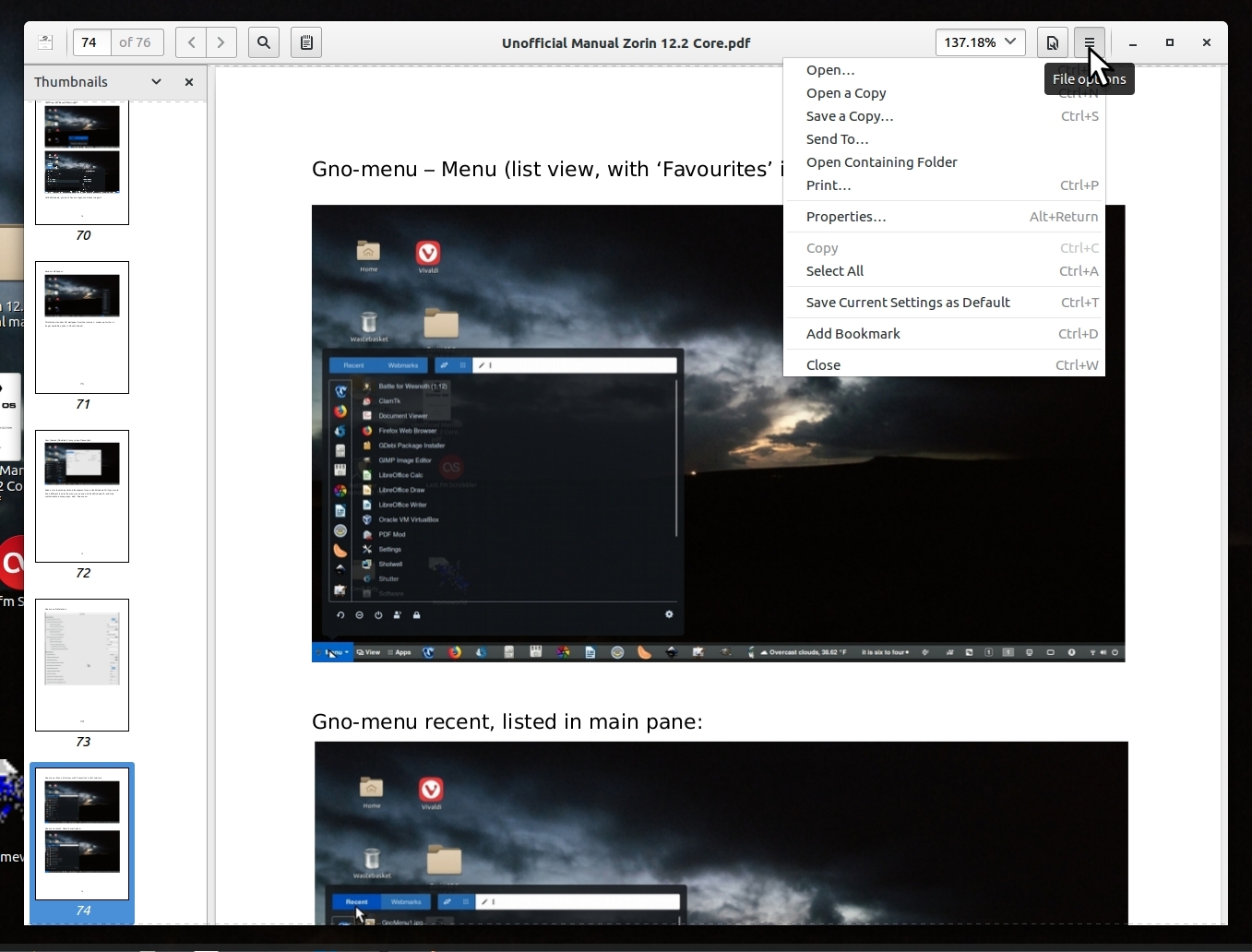
Task: Expand the Thumbnails sidebar dropdown
Action: [x=156, y=82]
